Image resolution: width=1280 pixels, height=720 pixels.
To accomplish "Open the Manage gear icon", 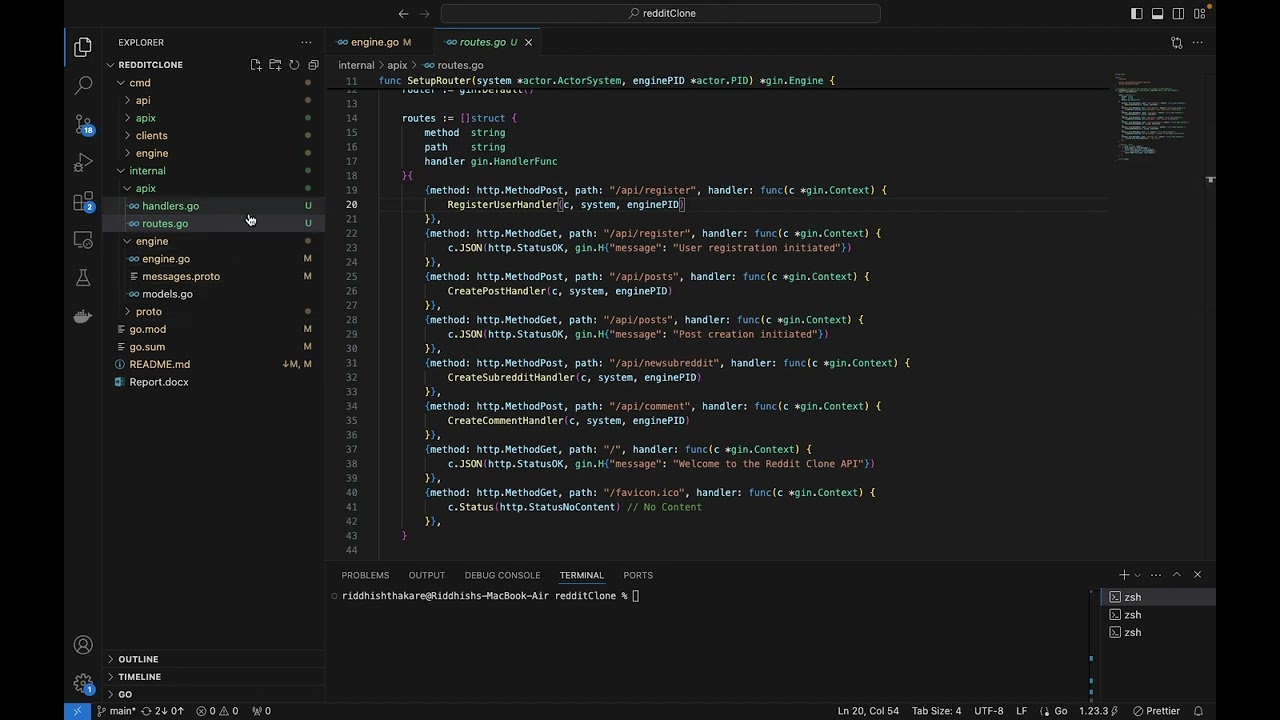I will [83, 684].
